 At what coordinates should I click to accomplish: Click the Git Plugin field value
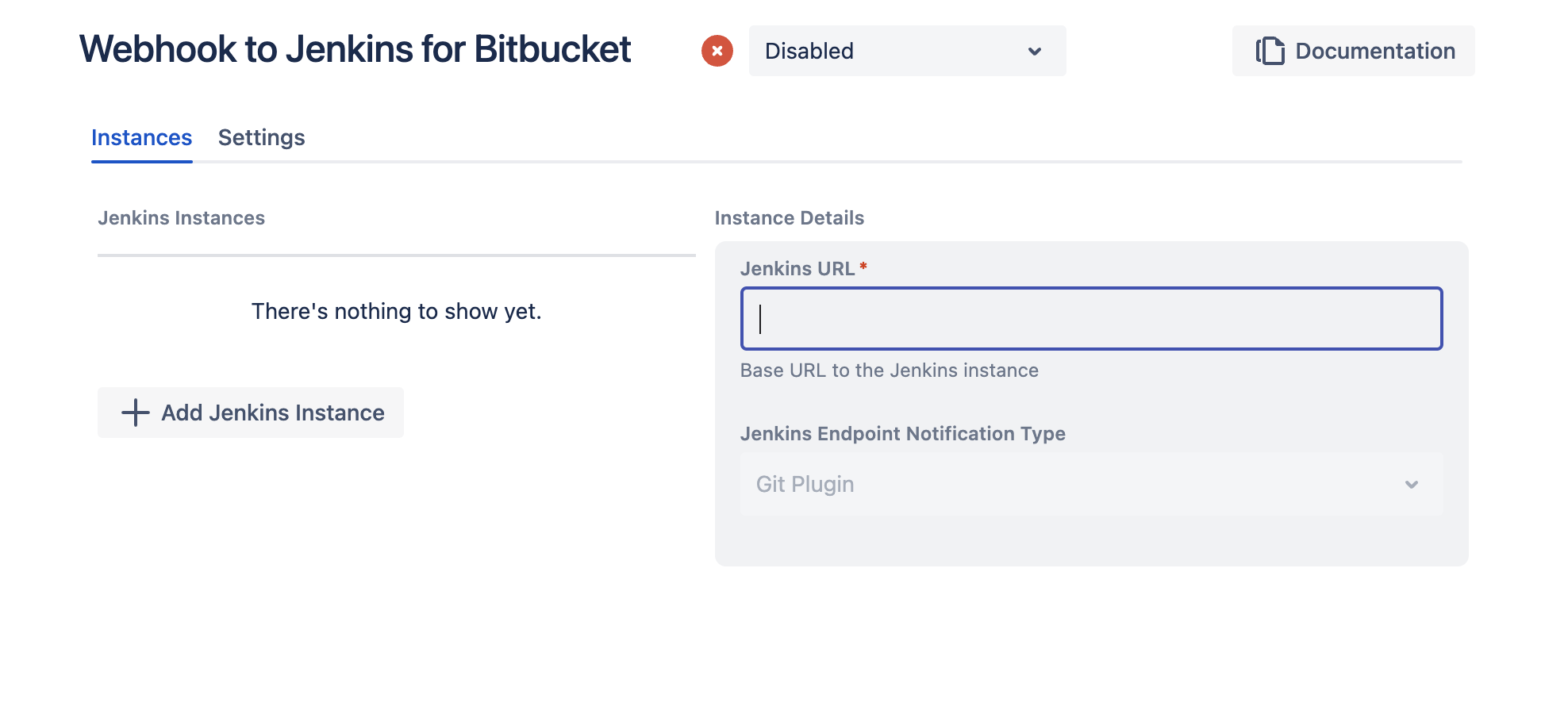(x=803, y=484)
